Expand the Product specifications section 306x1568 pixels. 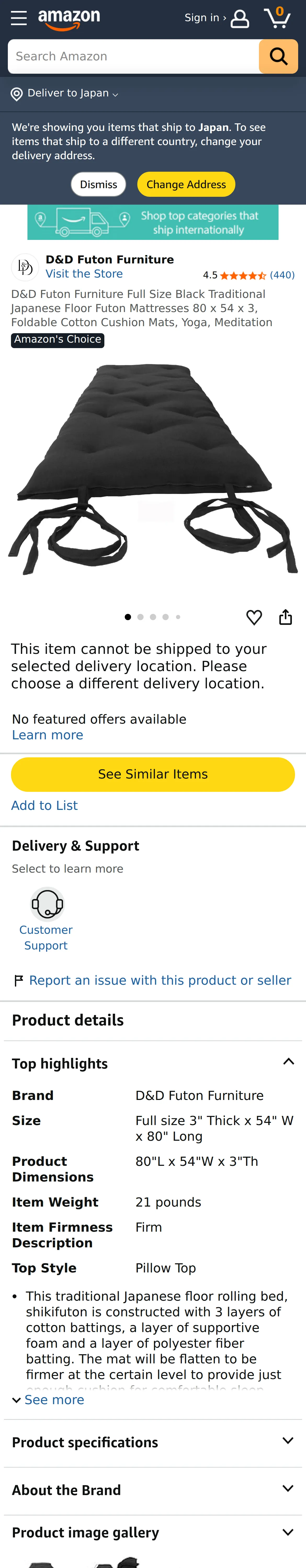[153, 1442]
